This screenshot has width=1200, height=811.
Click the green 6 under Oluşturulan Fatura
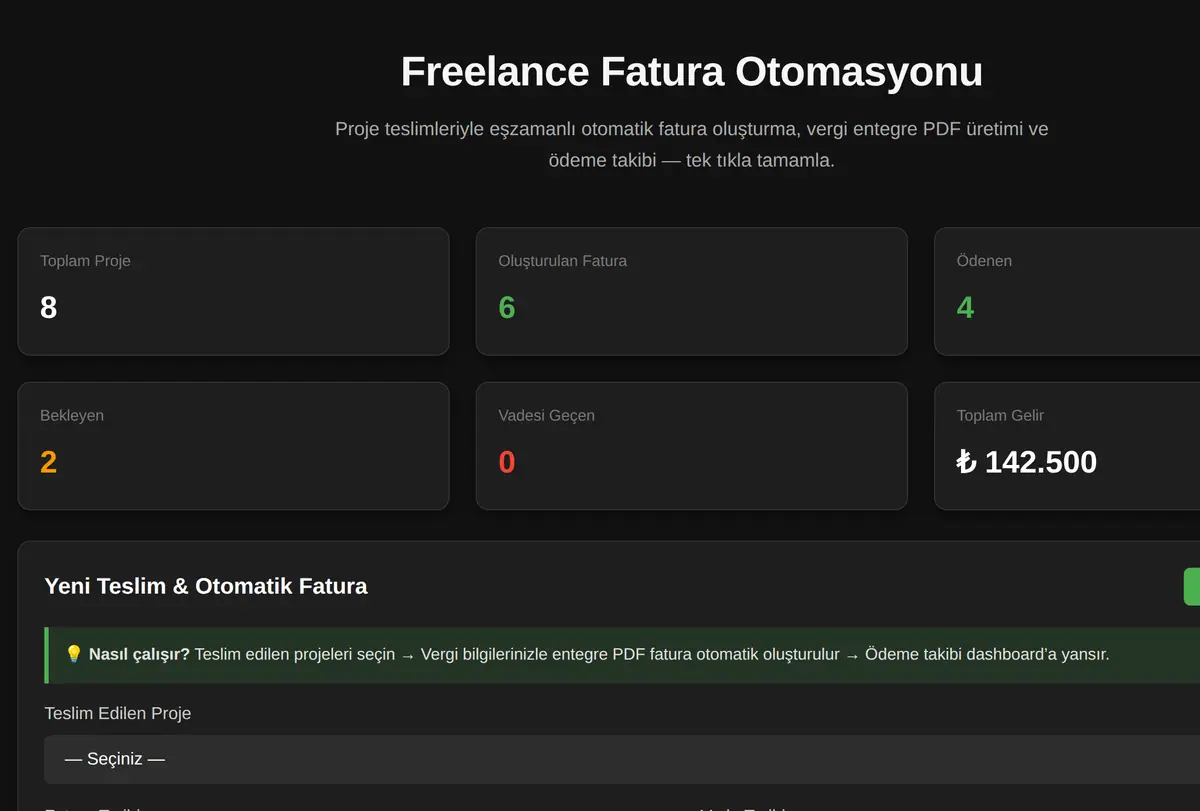[507, 308]
